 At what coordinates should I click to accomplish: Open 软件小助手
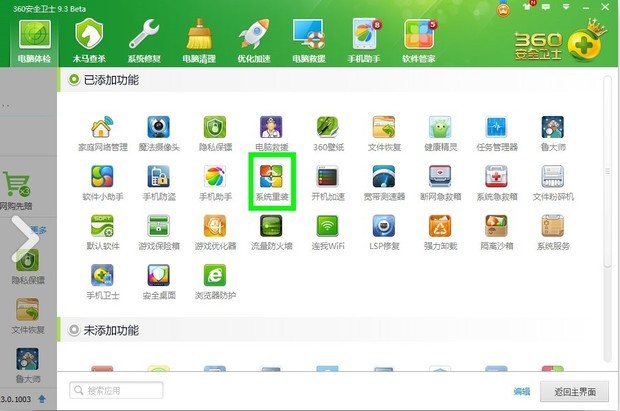click(x=102, y=183)
